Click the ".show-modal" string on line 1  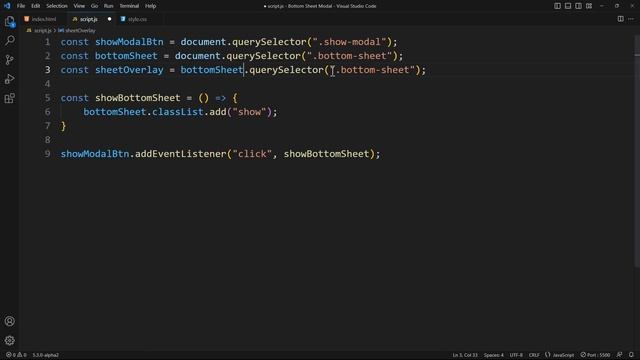pyautogui.click(x=349, y=42)
